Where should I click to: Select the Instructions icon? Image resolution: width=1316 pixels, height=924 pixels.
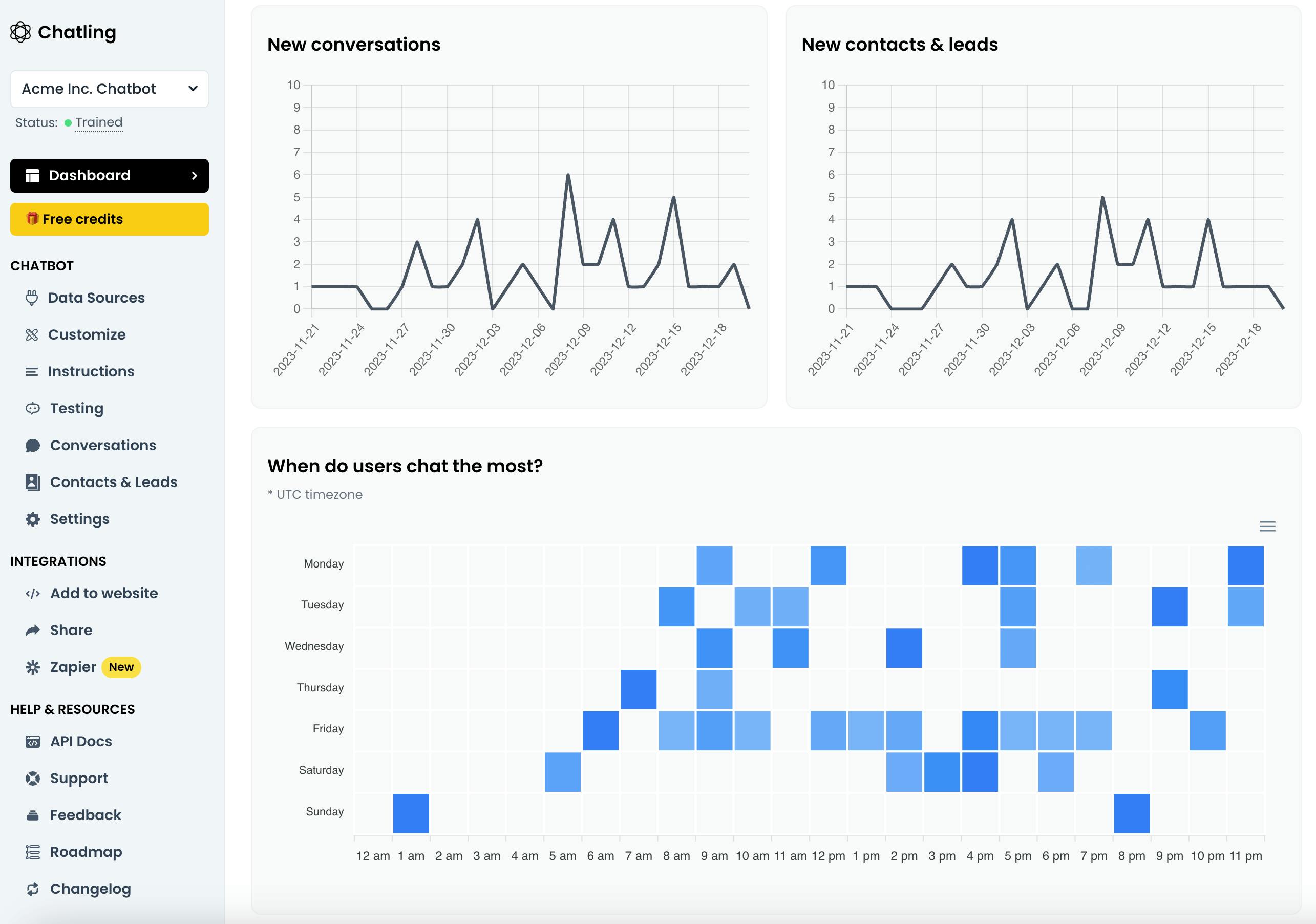pos(32,371)
